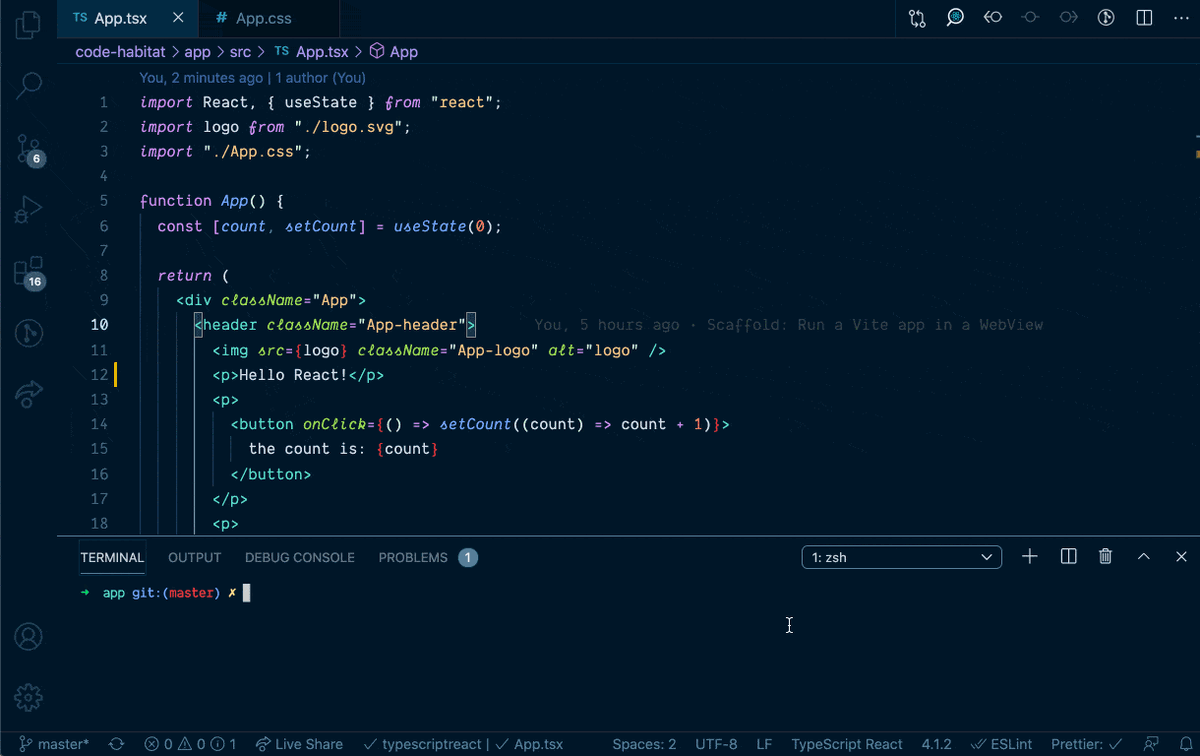Open Extensions view showing 16 badge
Screen dimensions: 1200x756
[x=29, y=273]
